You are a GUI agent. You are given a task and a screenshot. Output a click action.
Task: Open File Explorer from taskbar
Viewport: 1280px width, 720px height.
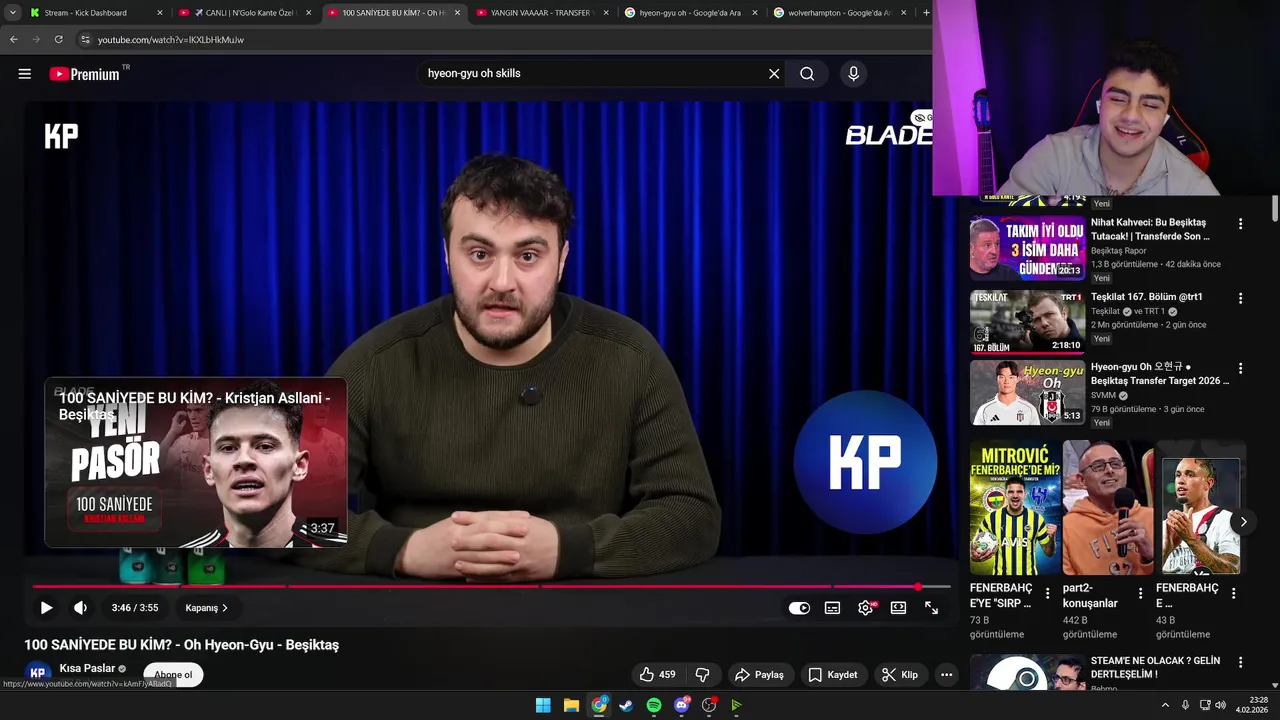click(x=571, y=705)
